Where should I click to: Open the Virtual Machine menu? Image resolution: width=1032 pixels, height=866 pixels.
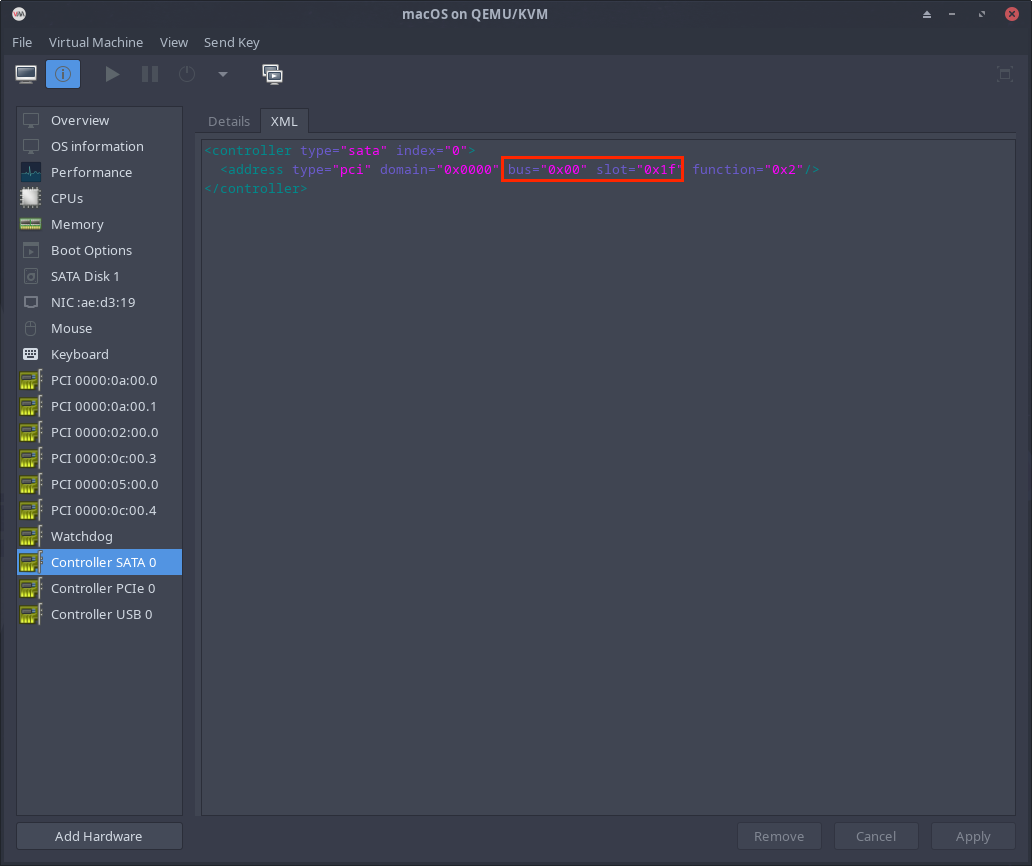click(x=96, y=42)
